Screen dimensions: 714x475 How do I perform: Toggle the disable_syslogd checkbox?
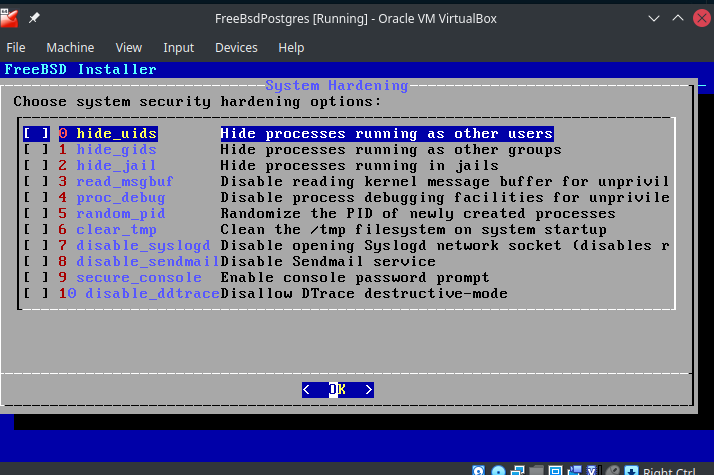[36, 245]
